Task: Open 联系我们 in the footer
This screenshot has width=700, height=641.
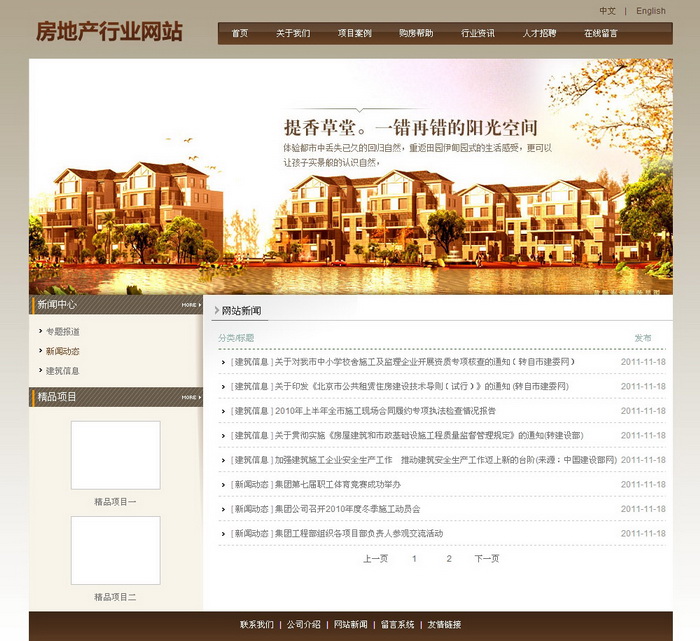Action: (257, 625)
